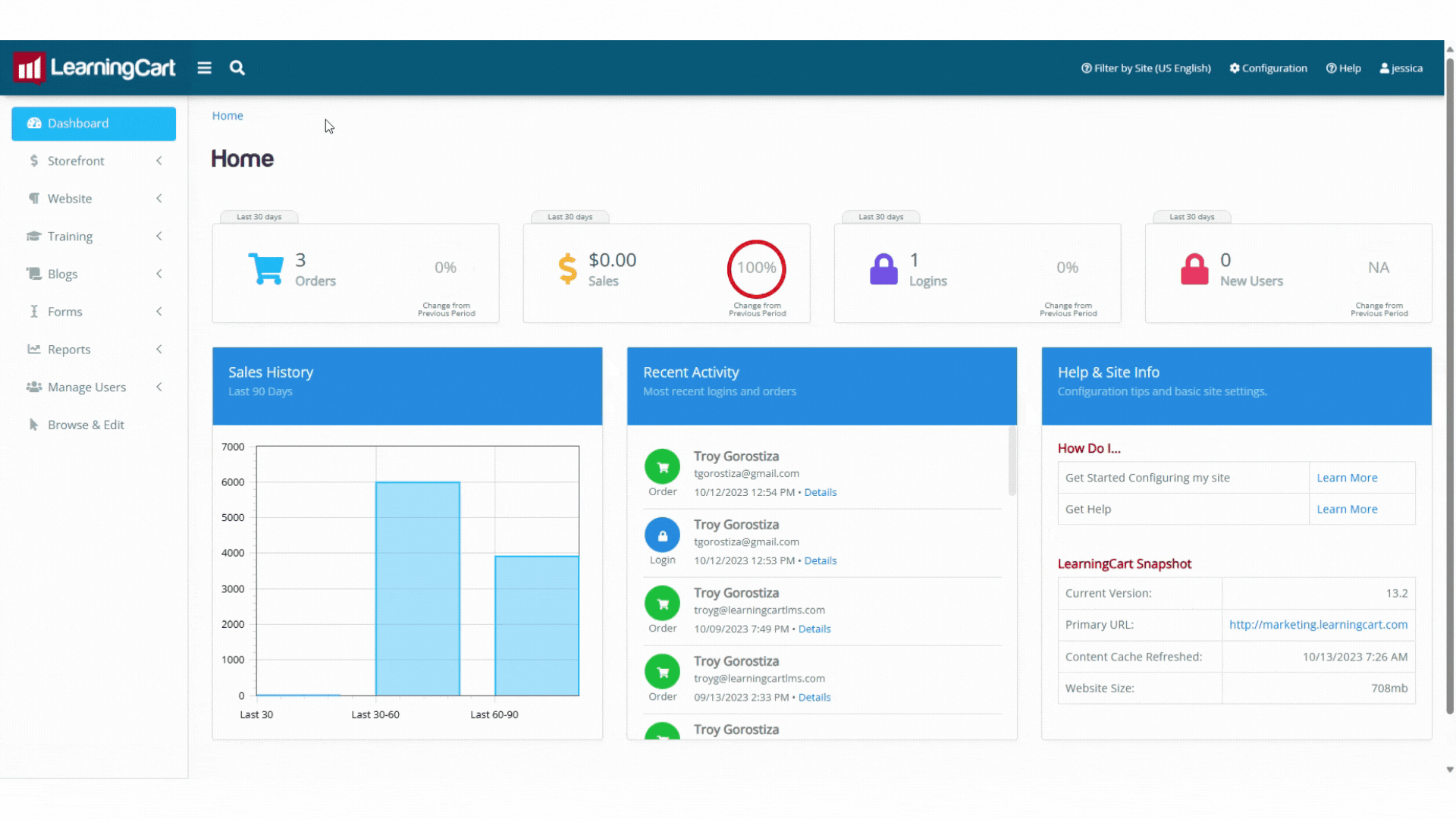Click the Help question mark icon
Screen dimensions: 1456x819
point(1331,68)
